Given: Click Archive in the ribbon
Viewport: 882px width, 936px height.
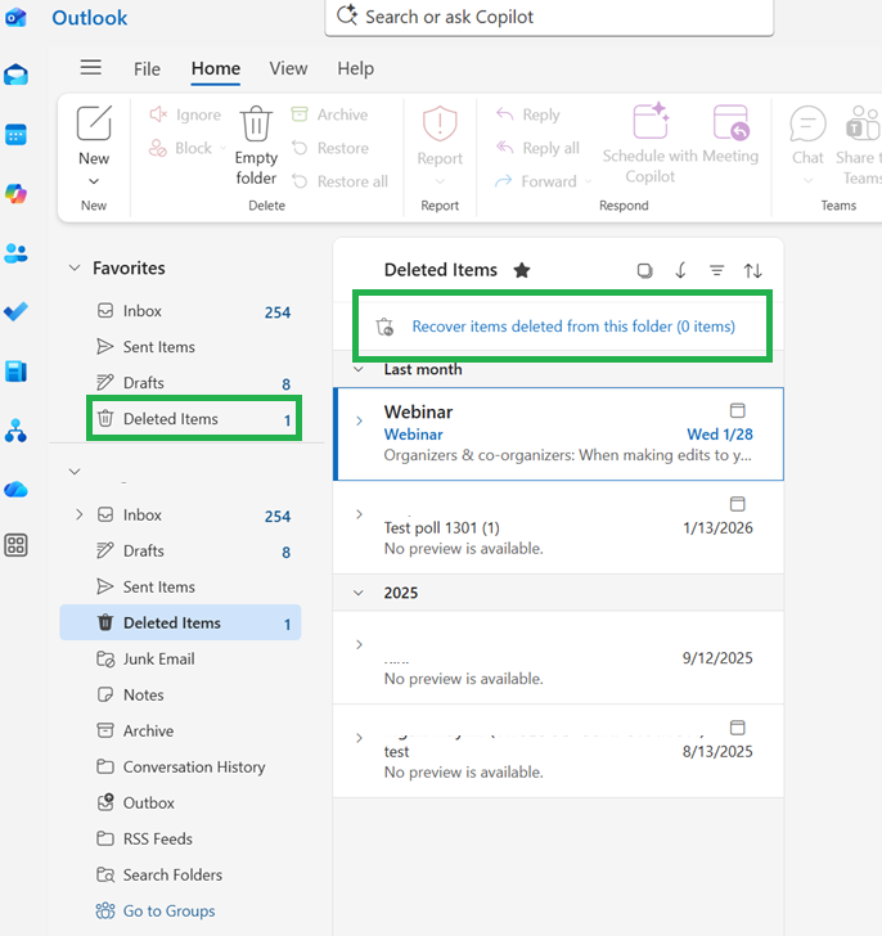Looking at the screenshot, I should [x=329, y=114].
